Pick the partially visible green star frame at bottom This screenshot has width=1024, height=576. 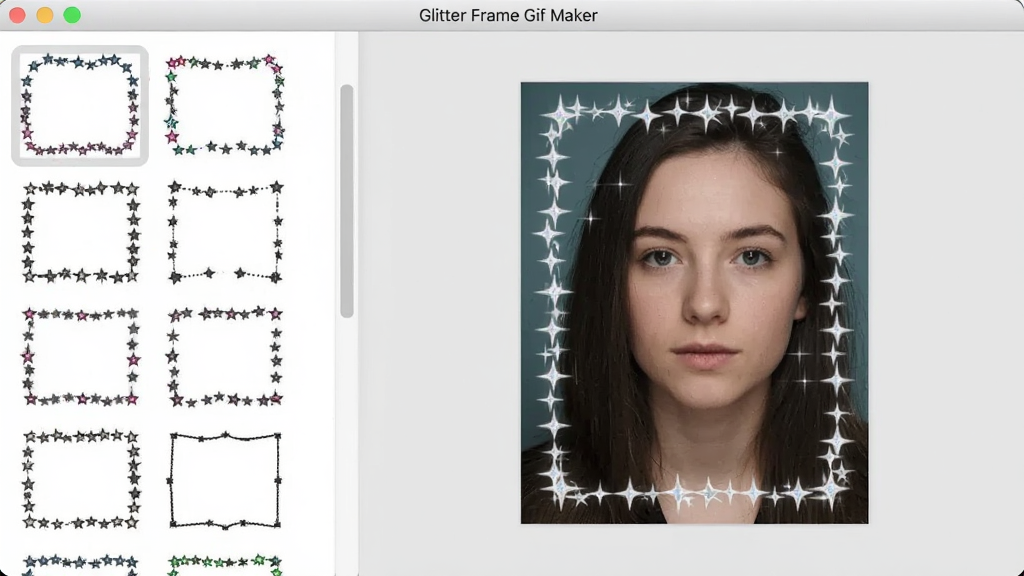pos(225,565)
